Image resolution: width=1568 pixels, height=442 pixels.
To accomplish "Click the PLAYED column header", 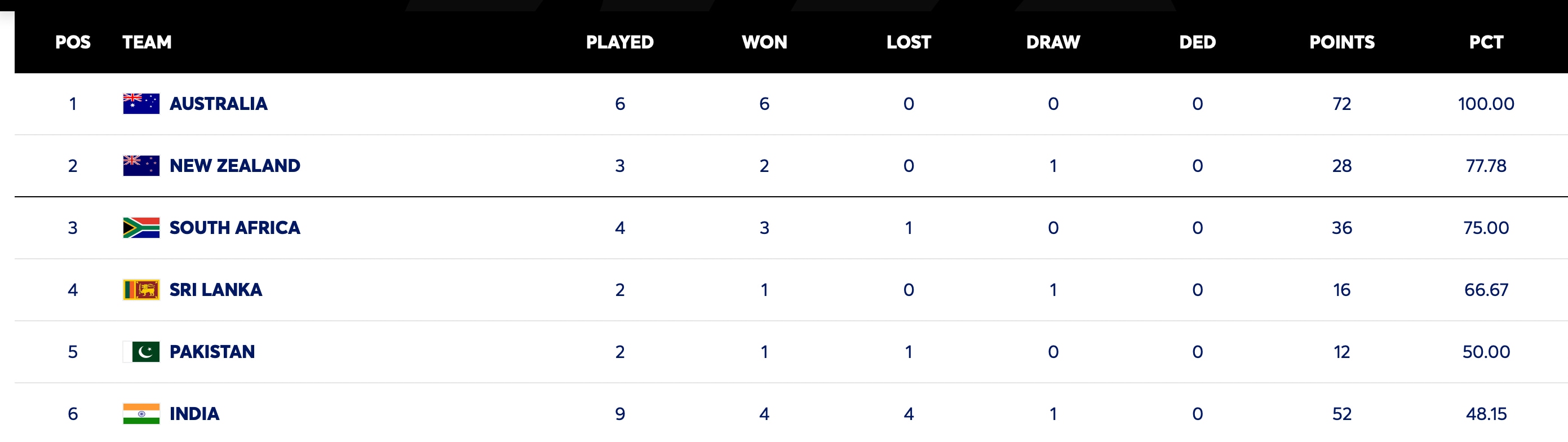I will (x=619, y=42).
